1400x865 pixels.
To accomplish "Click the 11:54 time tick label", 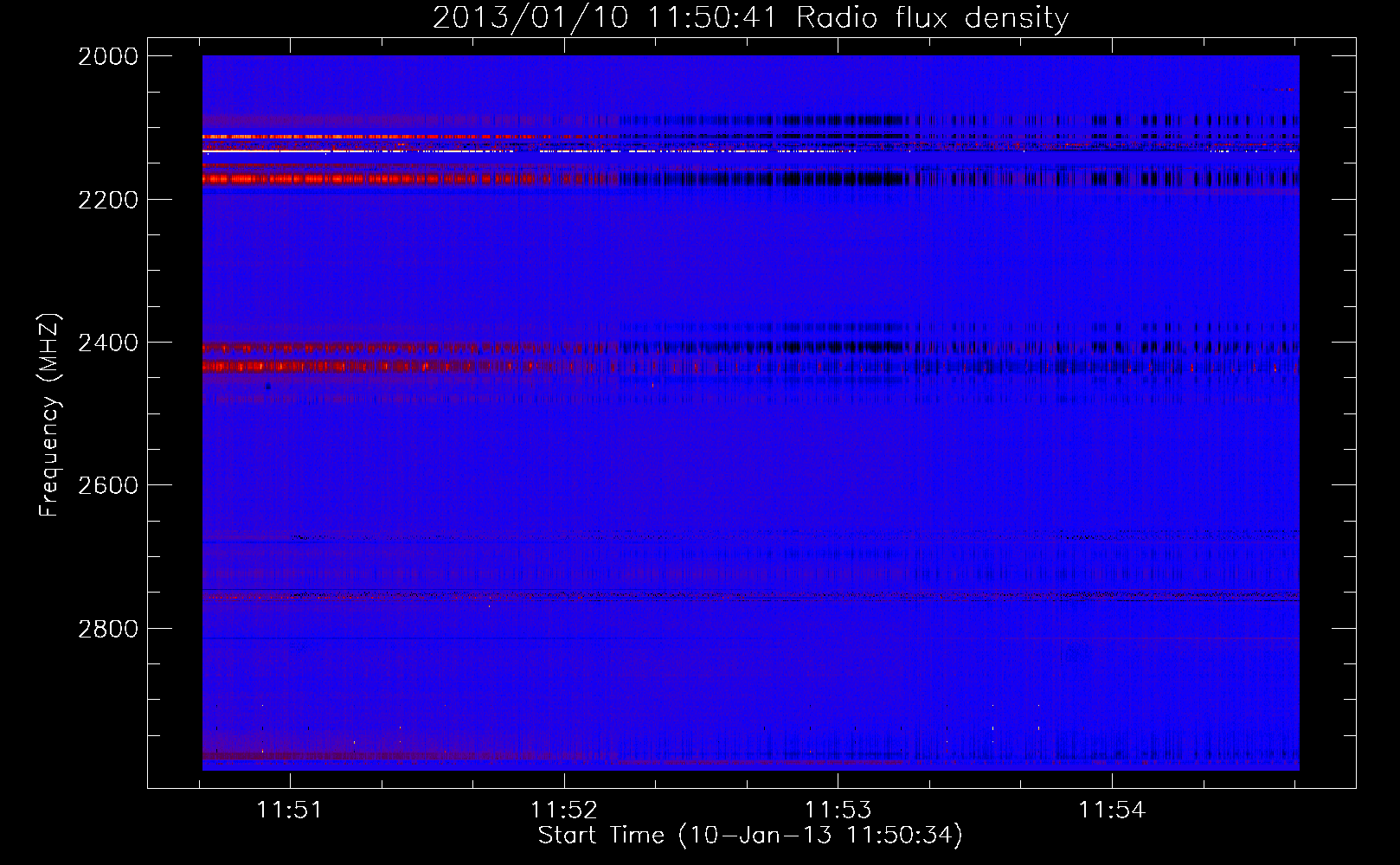I will point(1112,811).
